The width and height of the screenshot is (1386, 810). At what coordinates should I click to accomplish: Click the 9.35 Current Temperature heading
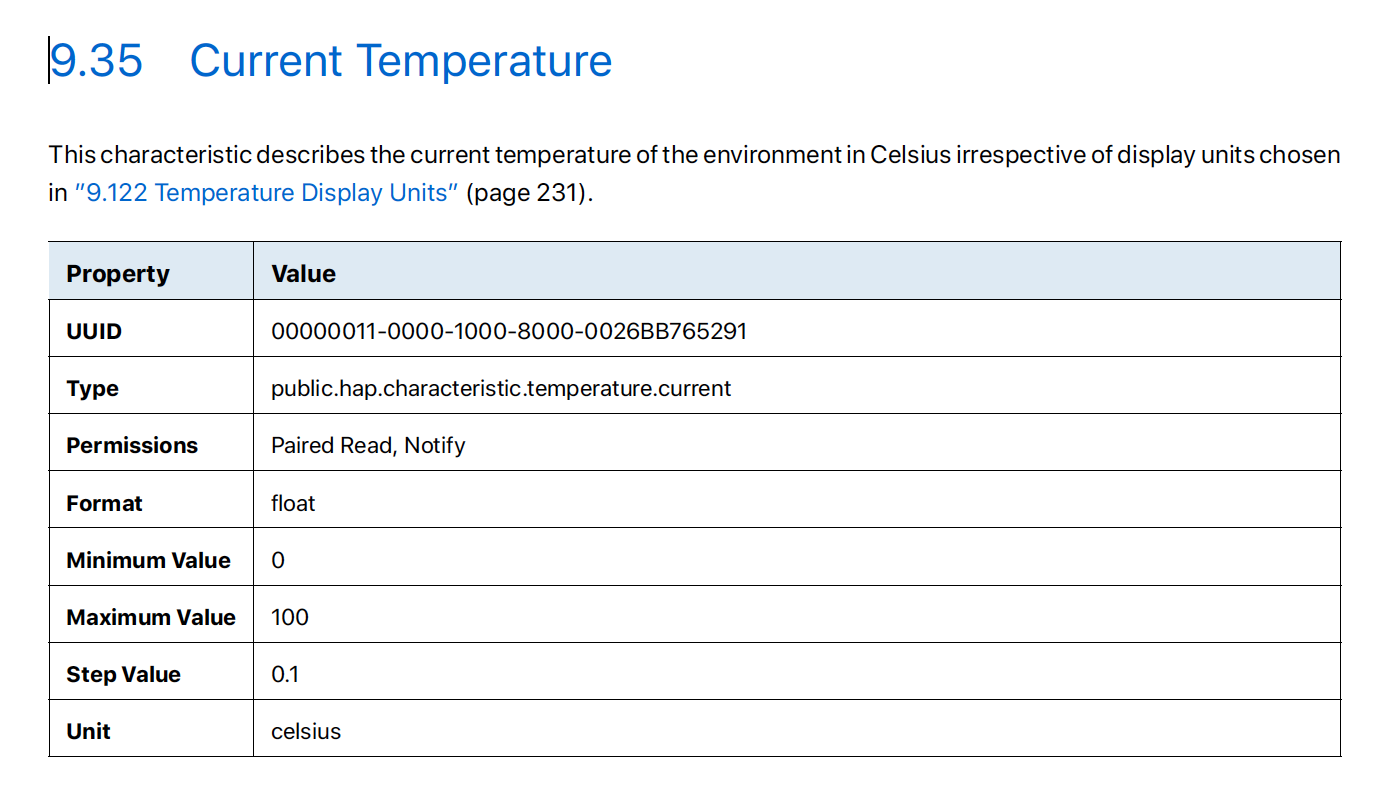click(331, 60)
